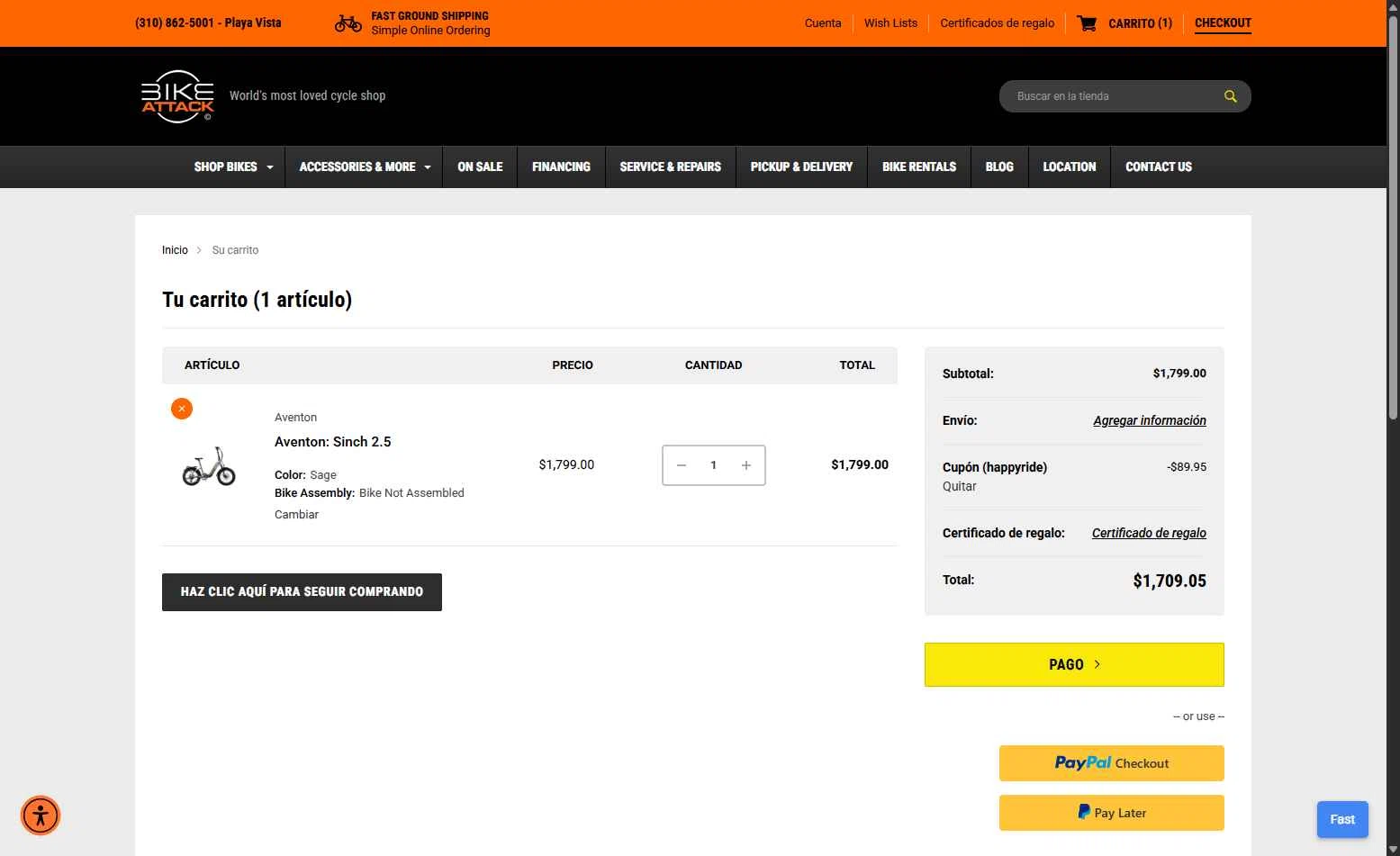The width and height of the screenshot is (1400, 856).
Task: Expand the Accessories & More dropdown arrow
Action: tap(428, 167)
